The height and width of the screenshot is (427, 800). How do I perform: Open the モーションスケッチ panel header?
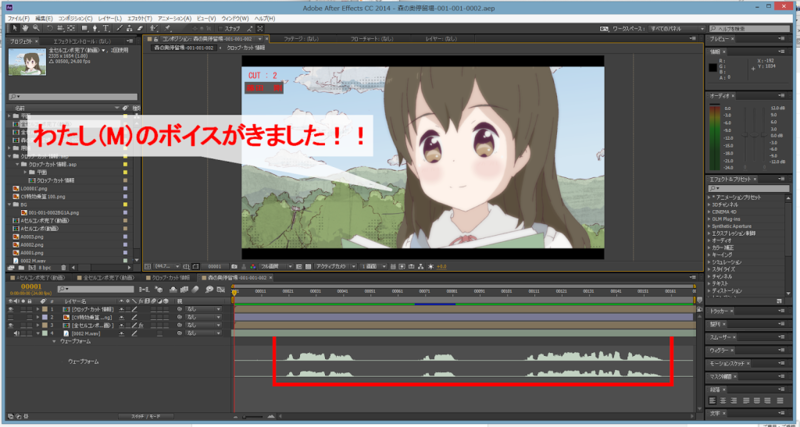[x=725, y=364]
